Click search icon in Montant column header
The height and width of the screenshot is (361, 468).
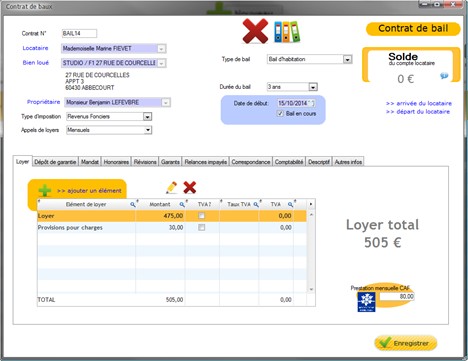[x=182, y=204]
